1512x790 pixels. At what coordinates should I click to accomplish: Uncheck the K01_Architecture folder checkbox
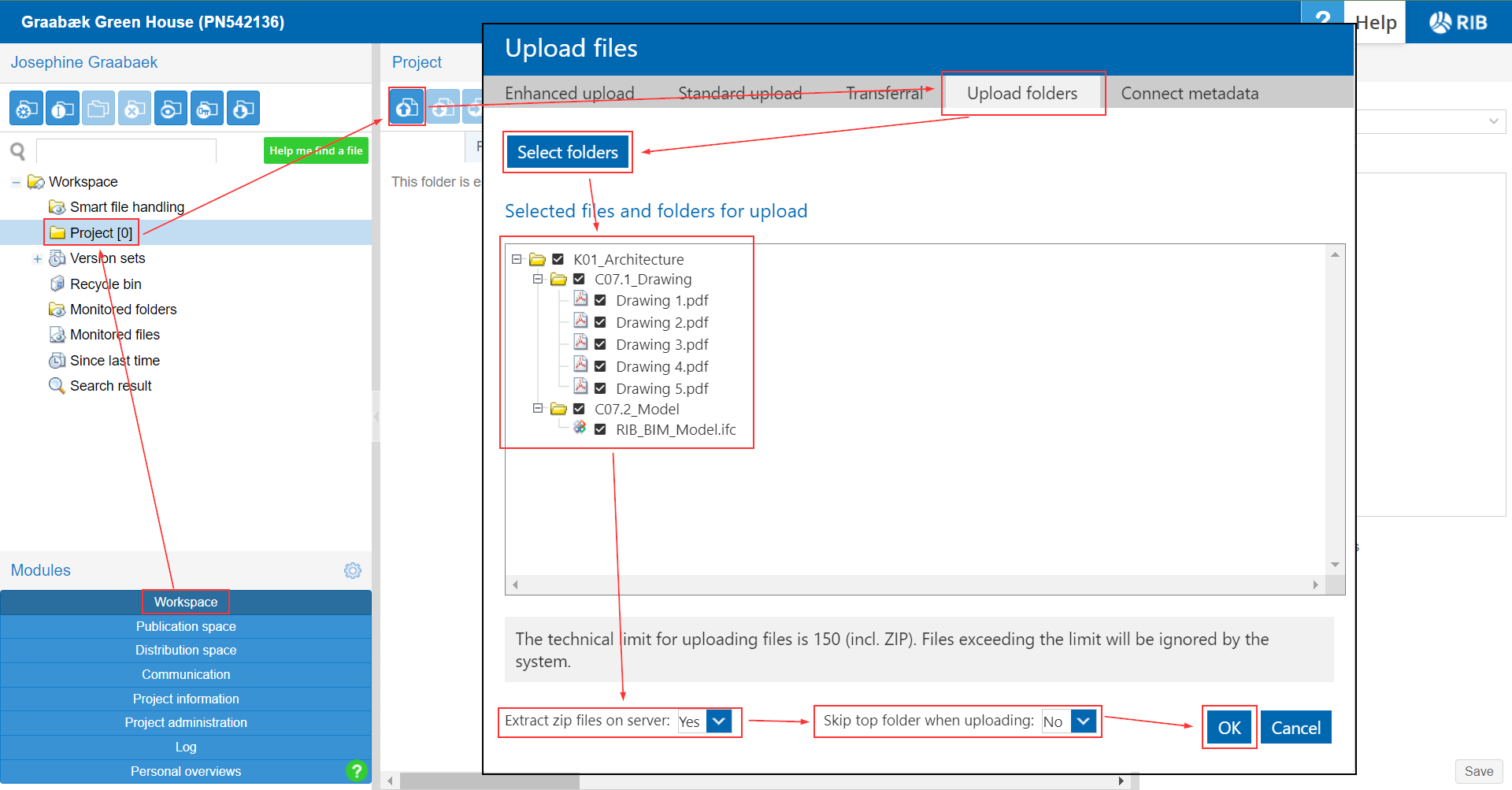(558, 259)
